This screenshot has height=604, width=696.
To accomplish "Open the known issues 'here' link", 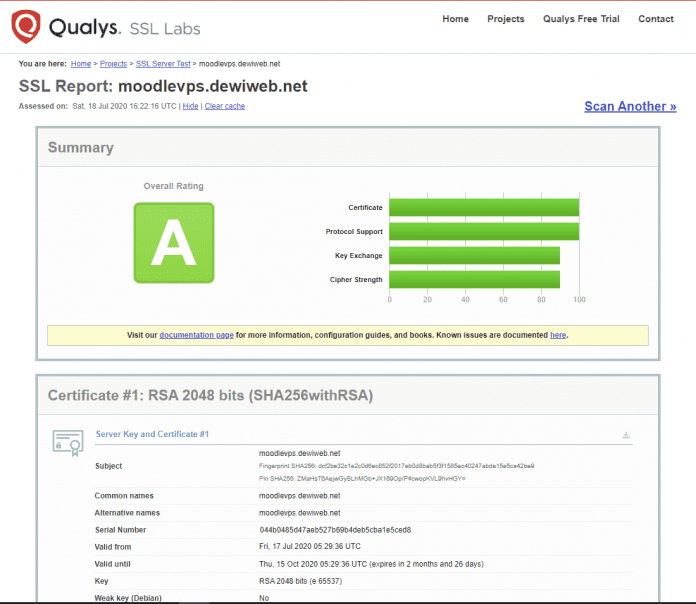I will (x=558, y=335).
